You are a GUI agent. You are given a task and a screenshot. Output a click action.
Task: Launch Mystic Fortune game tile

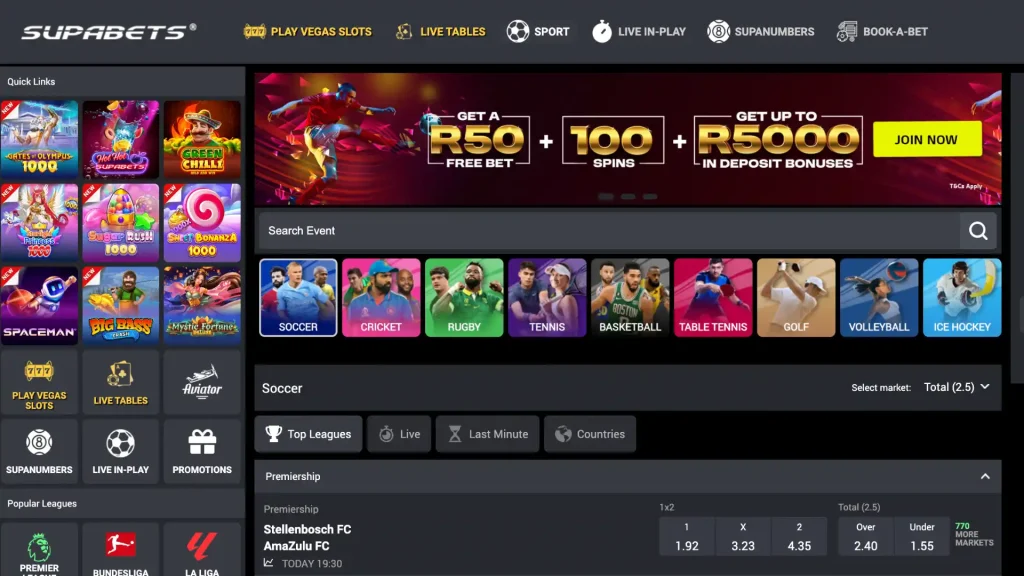click(x=202, y=305)
